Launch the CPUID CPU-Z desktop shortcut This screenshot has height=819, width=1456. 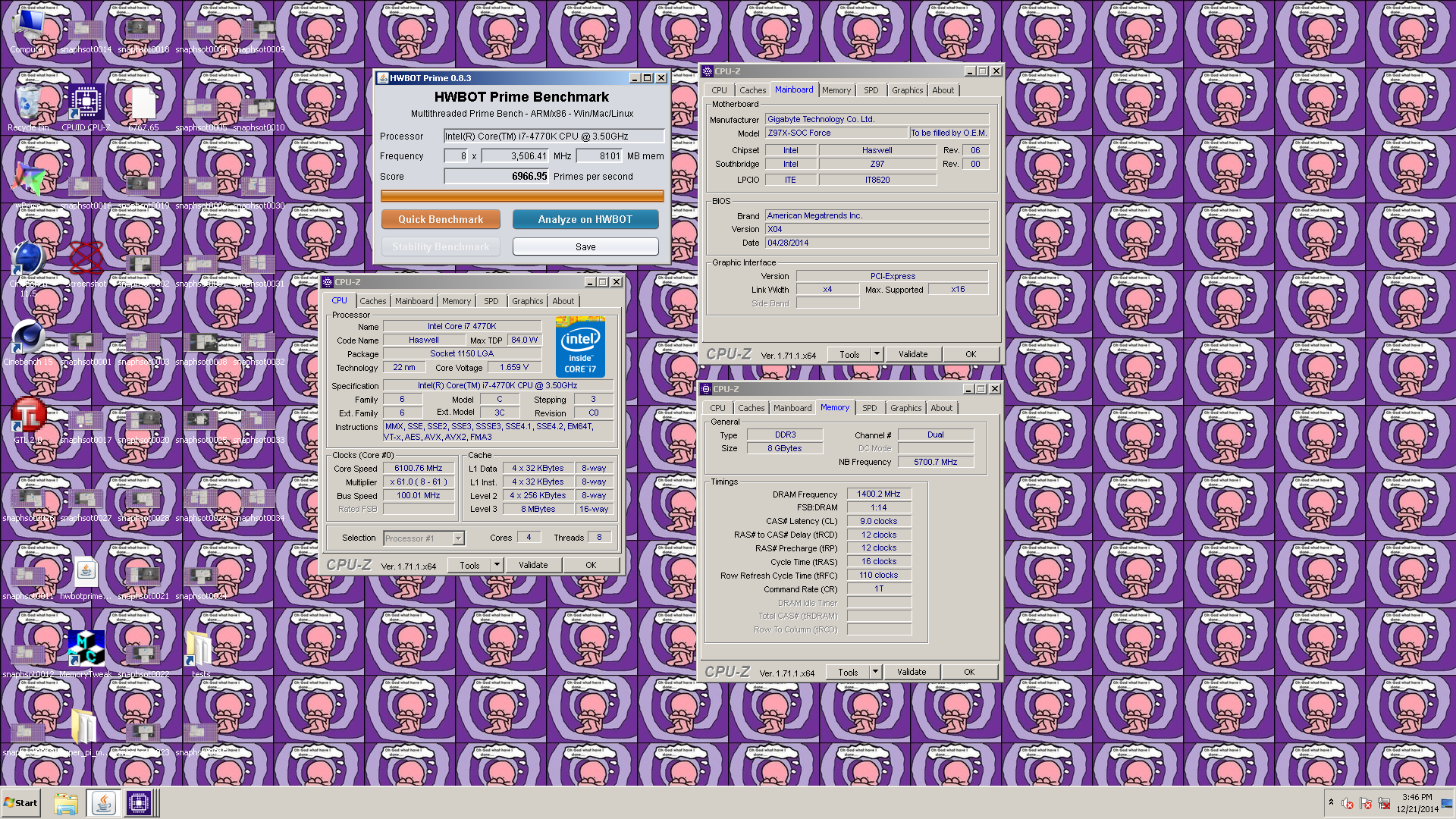[86, 108]
